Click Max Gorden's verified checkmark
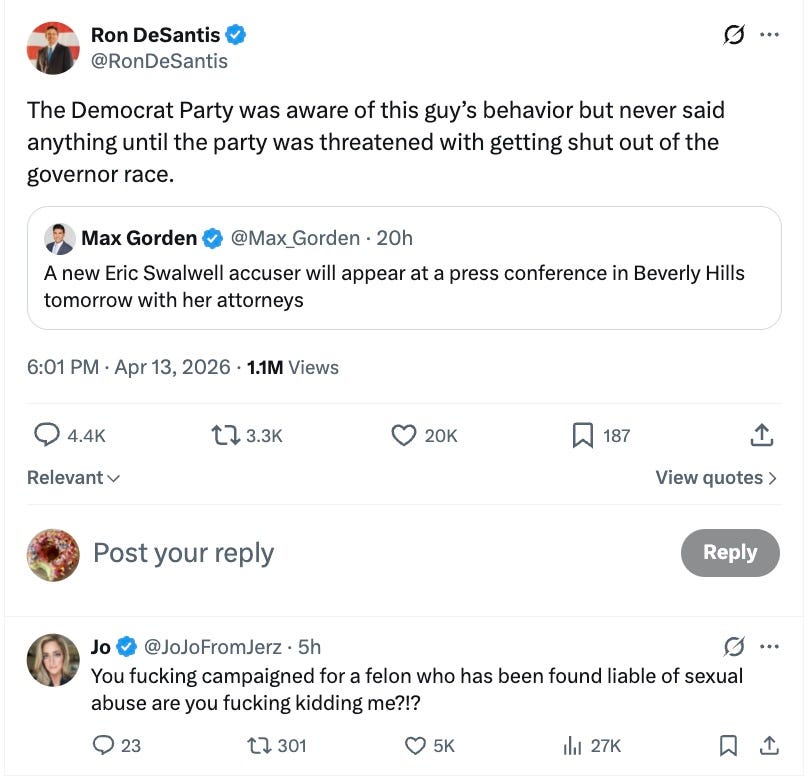This screenshot has width=808, height=776. (x=211, y=238)
